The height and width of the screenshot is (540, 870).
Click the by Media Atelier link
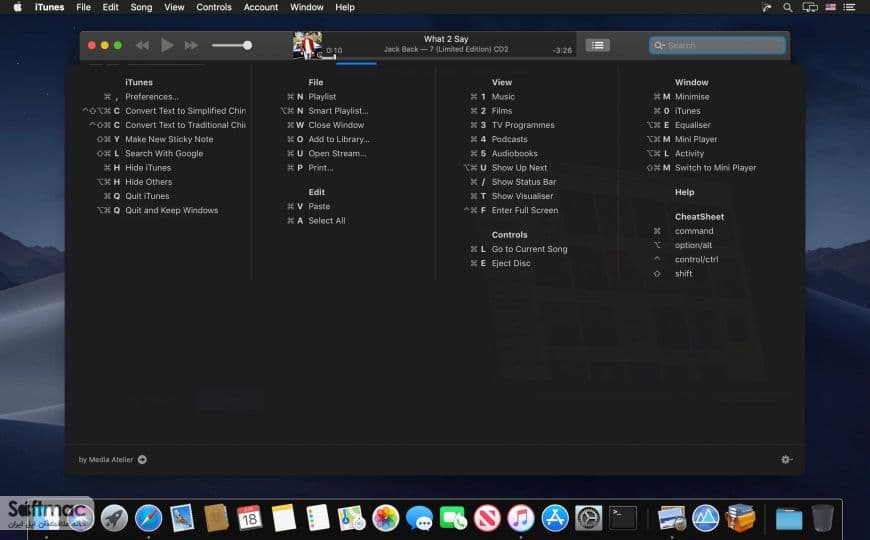(x=106, y=460)
